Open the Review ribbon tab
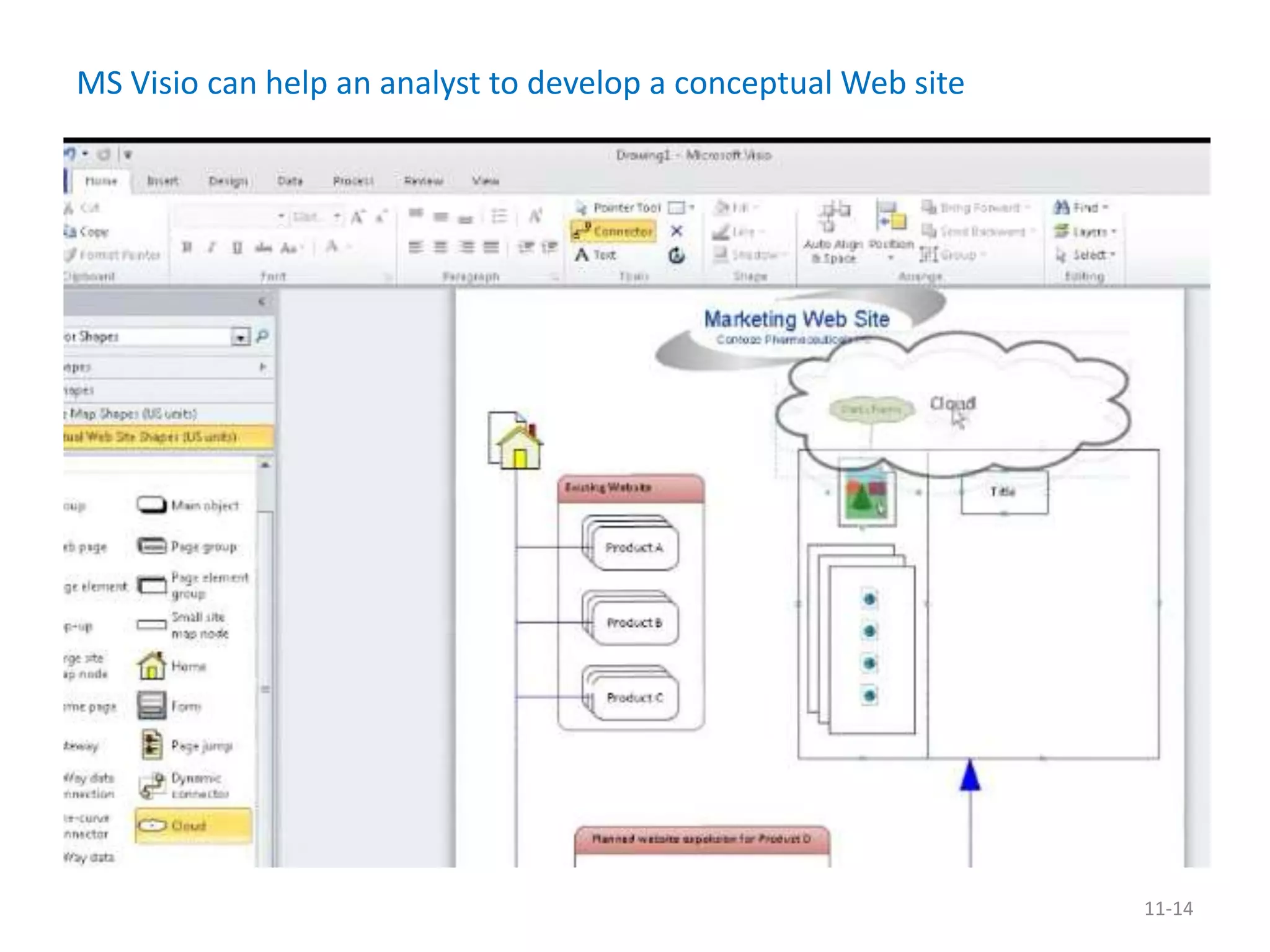 (424, 180)
